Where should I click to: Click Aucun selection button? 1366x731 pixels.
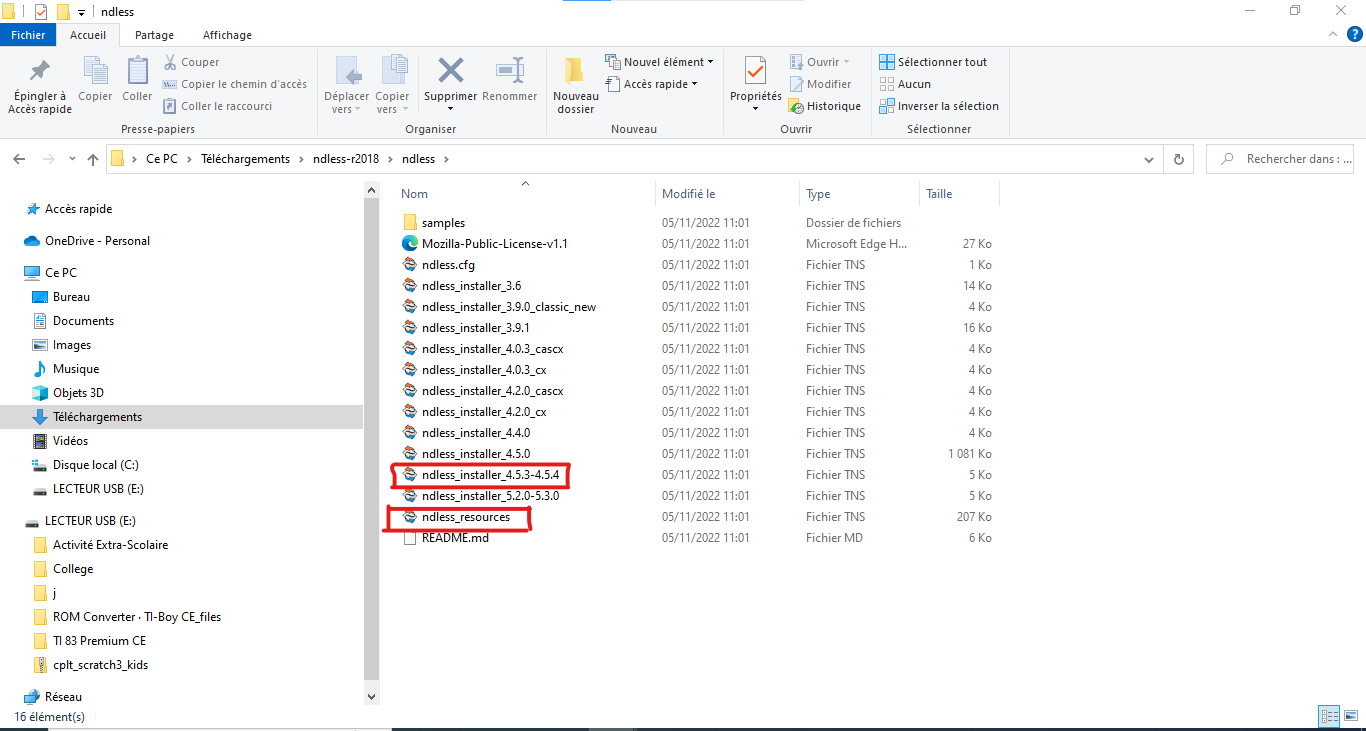[x=905, y=84]
